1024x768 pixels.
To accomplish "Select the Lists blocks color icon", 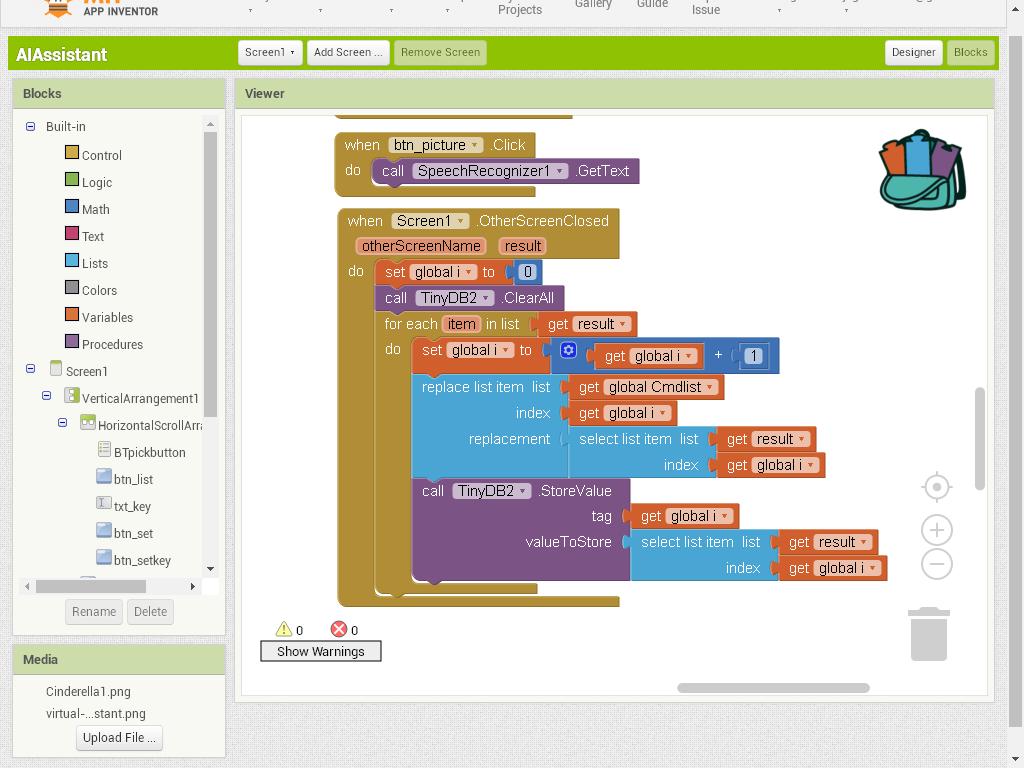I will coord(72,261).
